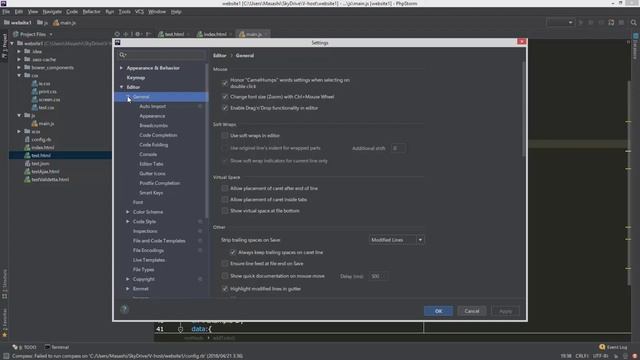Click the settings content vertical scrollbar

point(523,108)
